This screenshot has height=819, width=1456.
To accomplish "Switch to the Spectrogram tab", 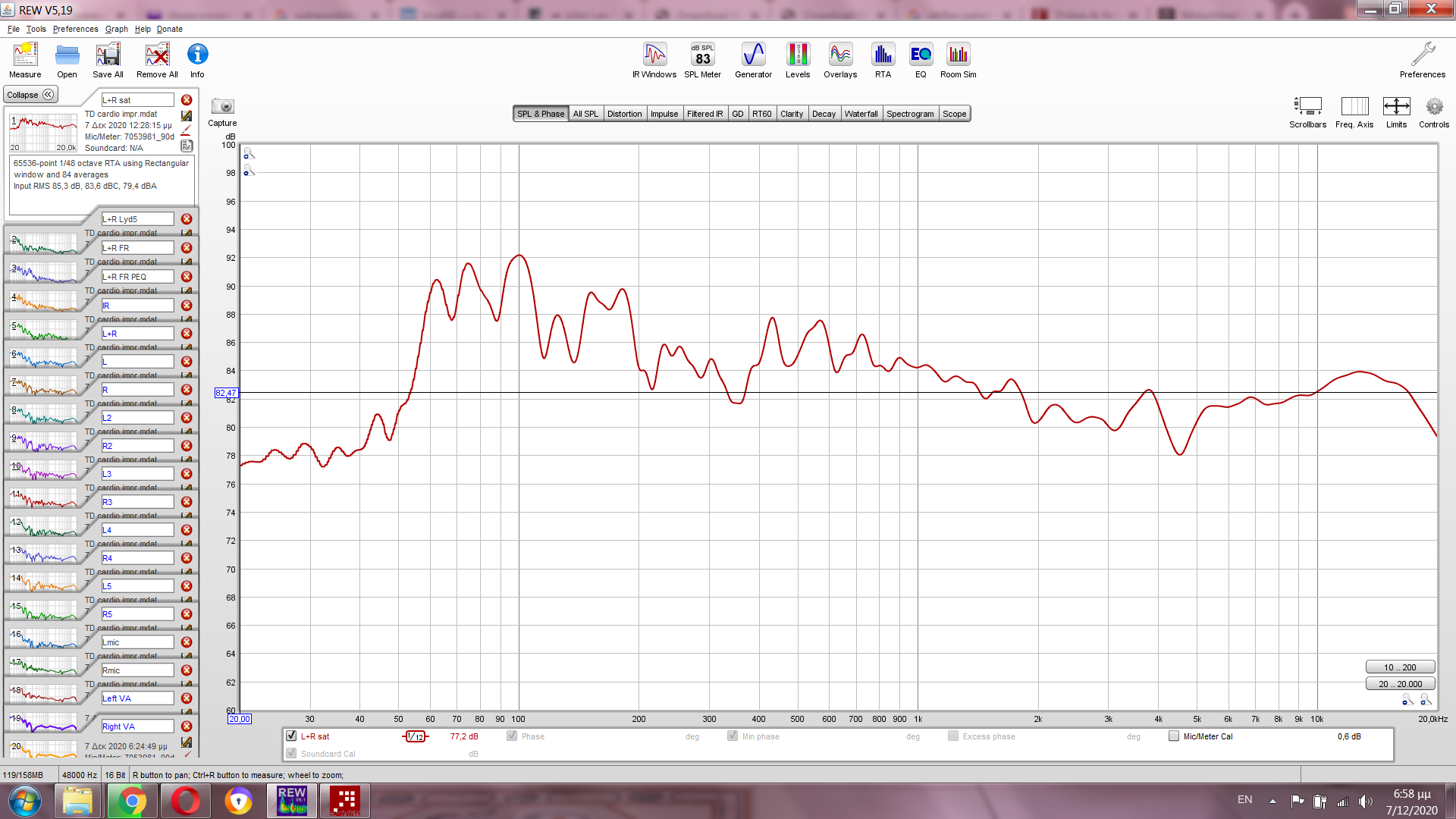I will pyautogui.click(x=909, y=114).
